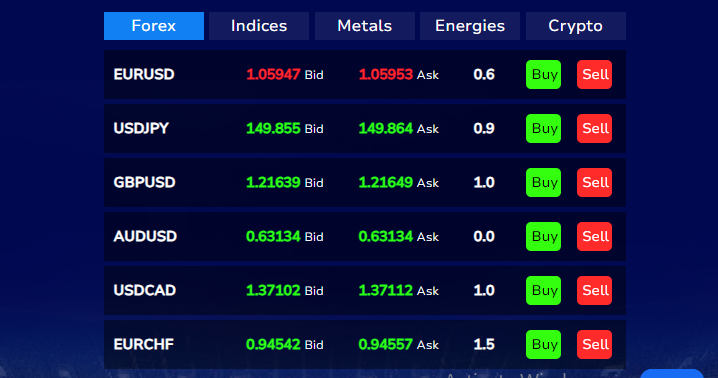Click the GBPUSD bid price 1.21639

coord(273,182)
